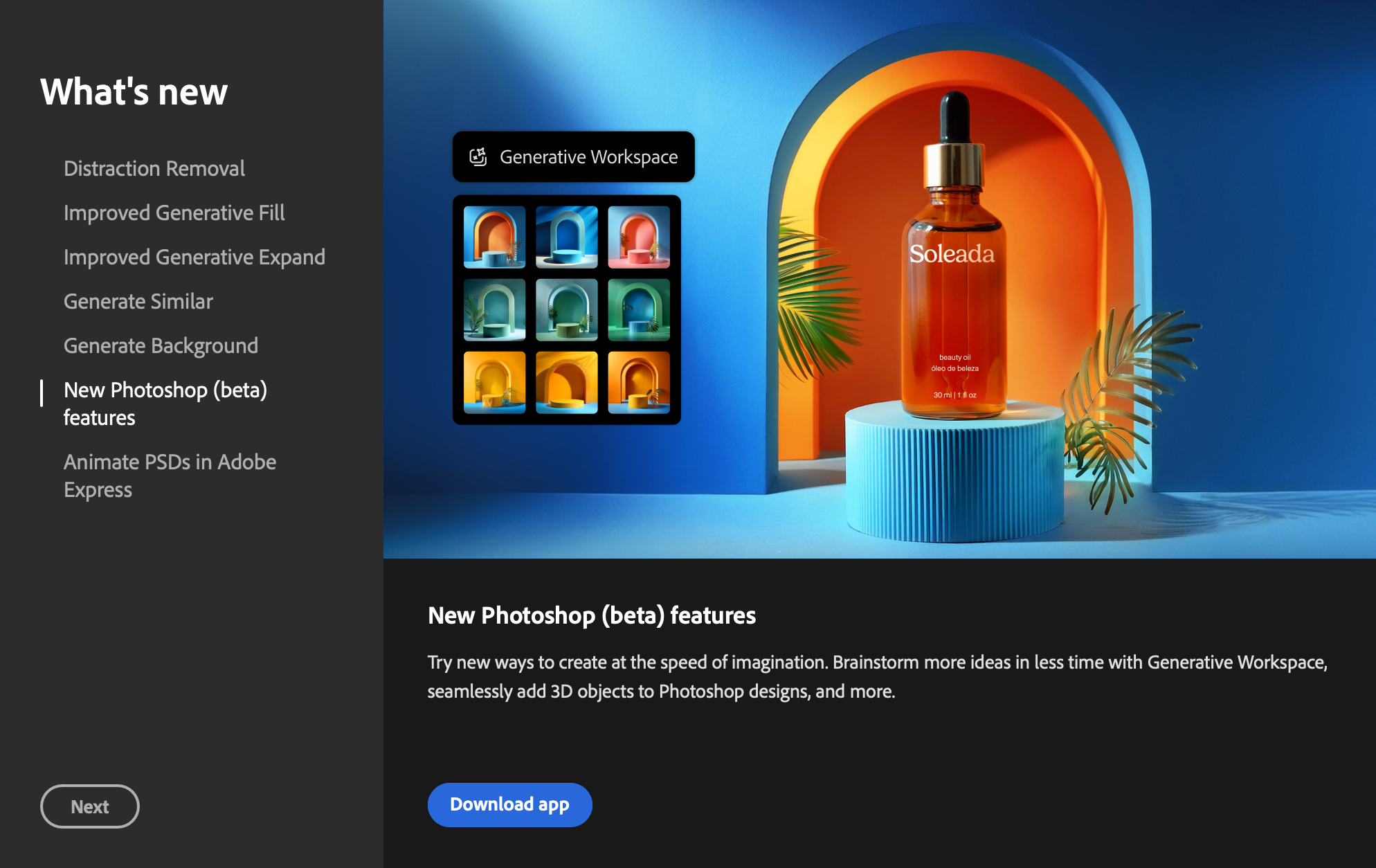1376x868 pixels.
Task: Open Distraction Removal in the What's new list
Action: (154, 168)
